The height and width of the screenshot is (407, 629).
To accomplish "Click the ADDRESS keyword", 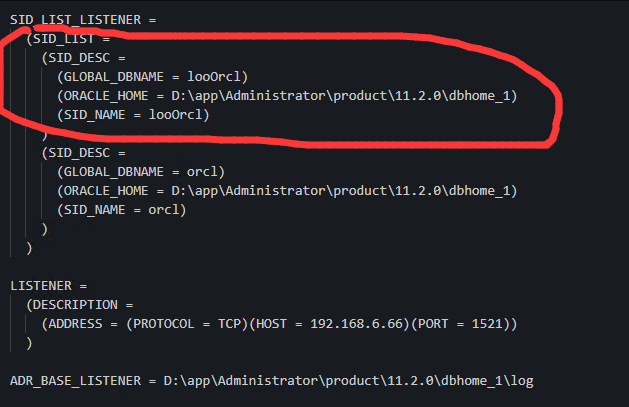I will tap(75, 324).
